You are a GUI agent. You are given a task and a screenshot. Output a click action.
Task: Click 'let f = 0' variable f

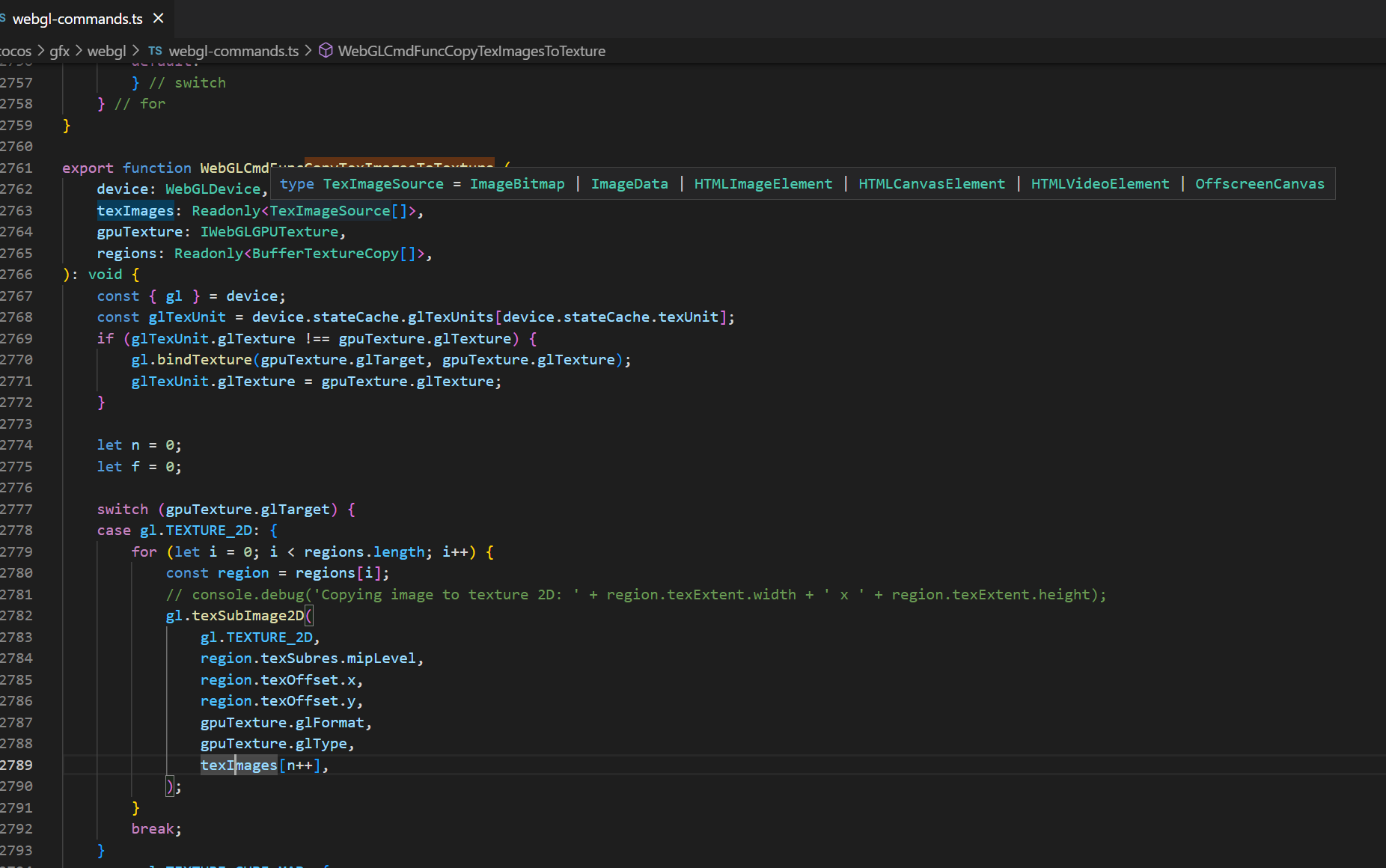(135, 467)
